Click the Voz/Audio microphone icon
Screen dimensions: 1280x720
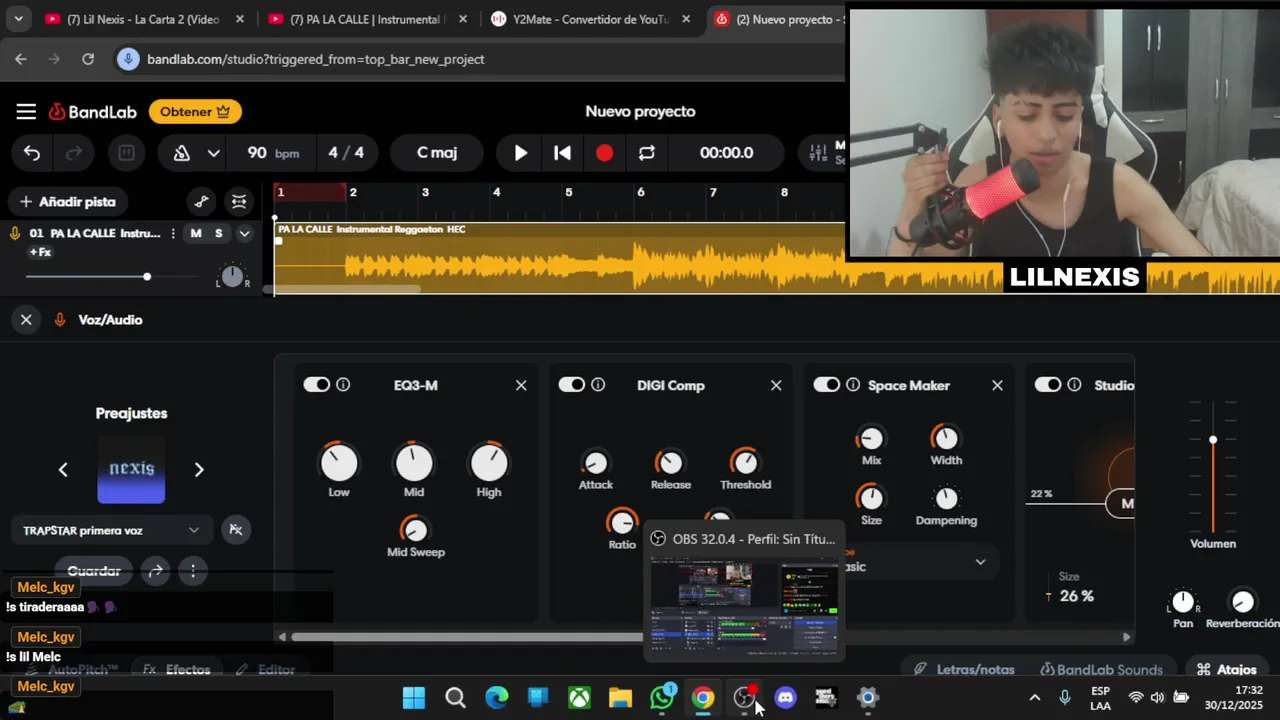(x=60, y=320)
